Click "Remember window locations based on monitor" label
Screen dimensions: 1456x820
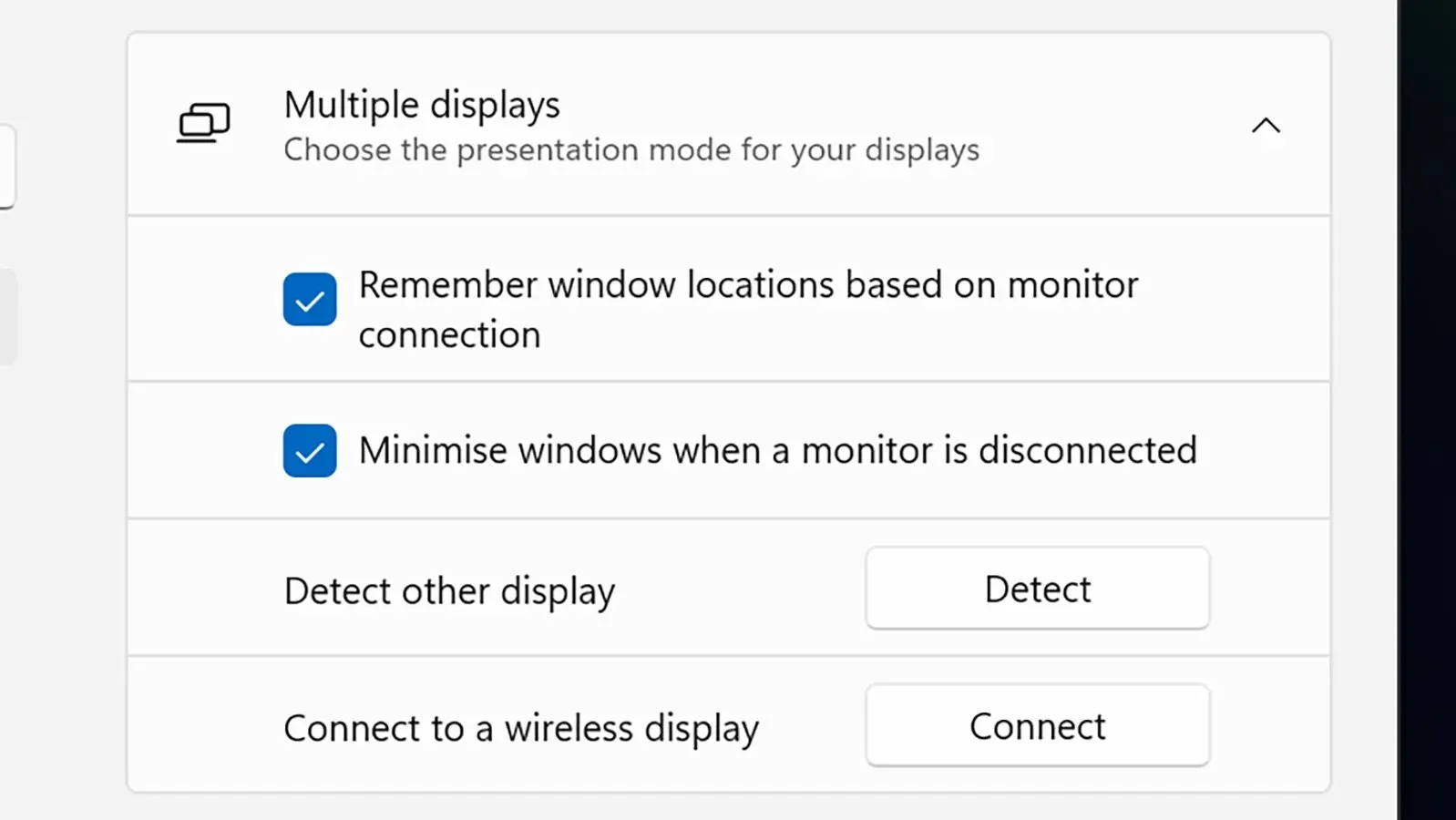click(x=748, y=285)
